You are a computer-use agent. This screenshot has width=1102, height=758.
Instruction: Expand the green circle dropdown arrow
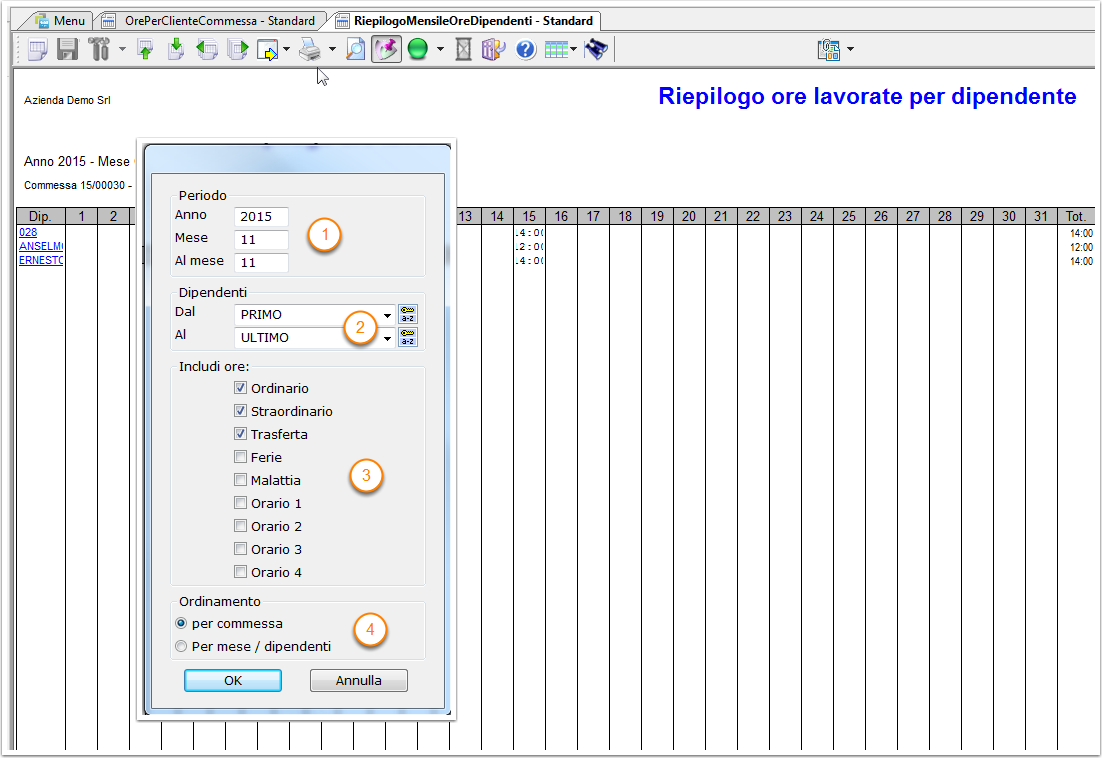(x=441, y=49)
